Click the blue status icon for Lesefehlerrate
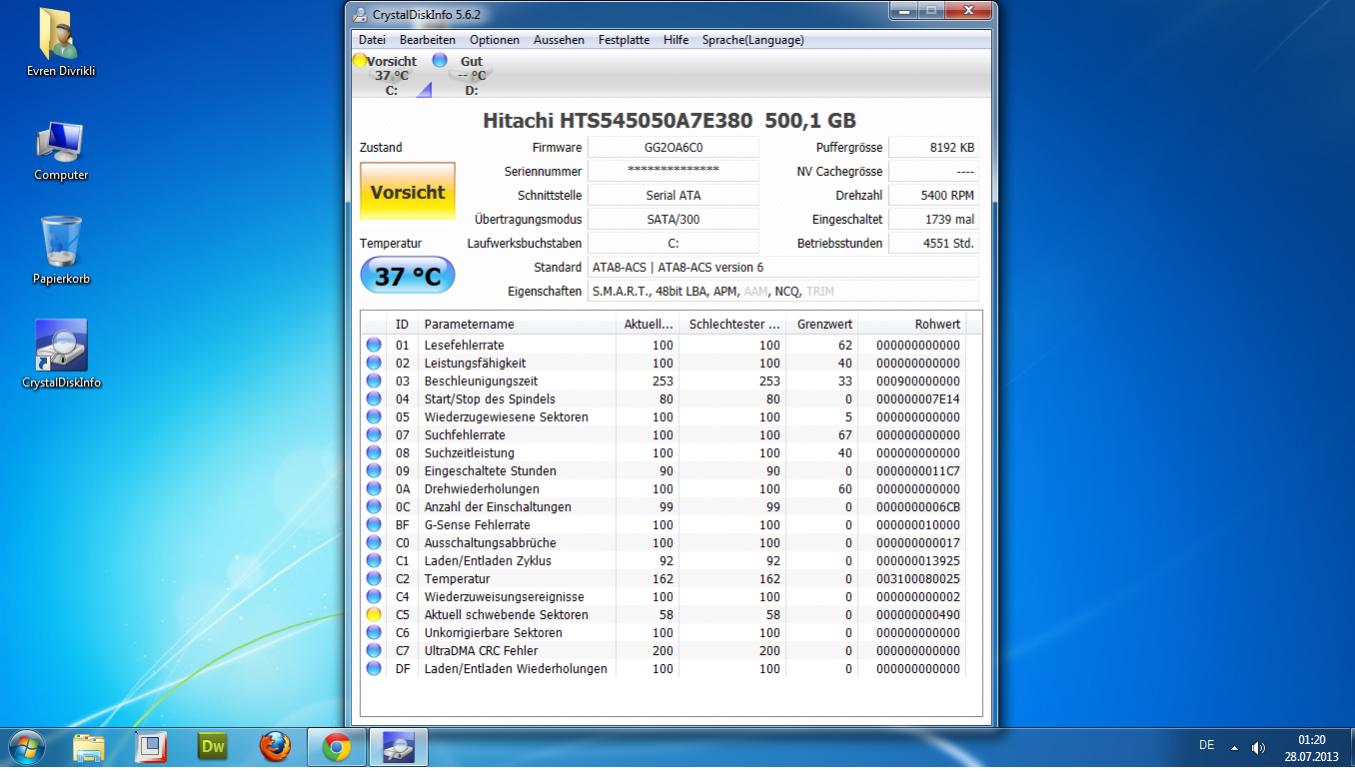Screen dimensions: 1355x771 coord(374,345)
